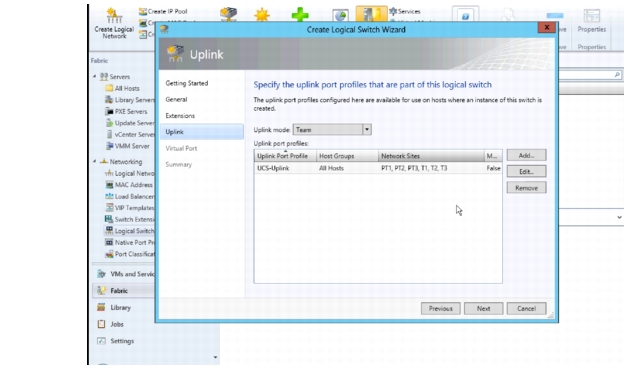Viewport: 629px width, 383px height.
Task: Select the Uplink wizard page
Action: [x=202, y=132]
